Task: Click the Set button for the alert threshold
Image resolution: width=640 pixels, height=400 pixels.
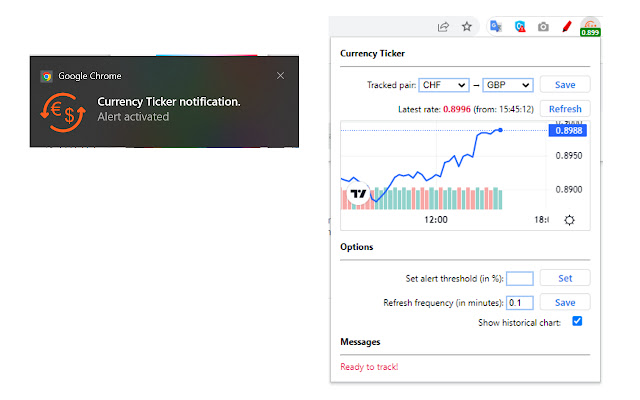Action: coord(565,278)
